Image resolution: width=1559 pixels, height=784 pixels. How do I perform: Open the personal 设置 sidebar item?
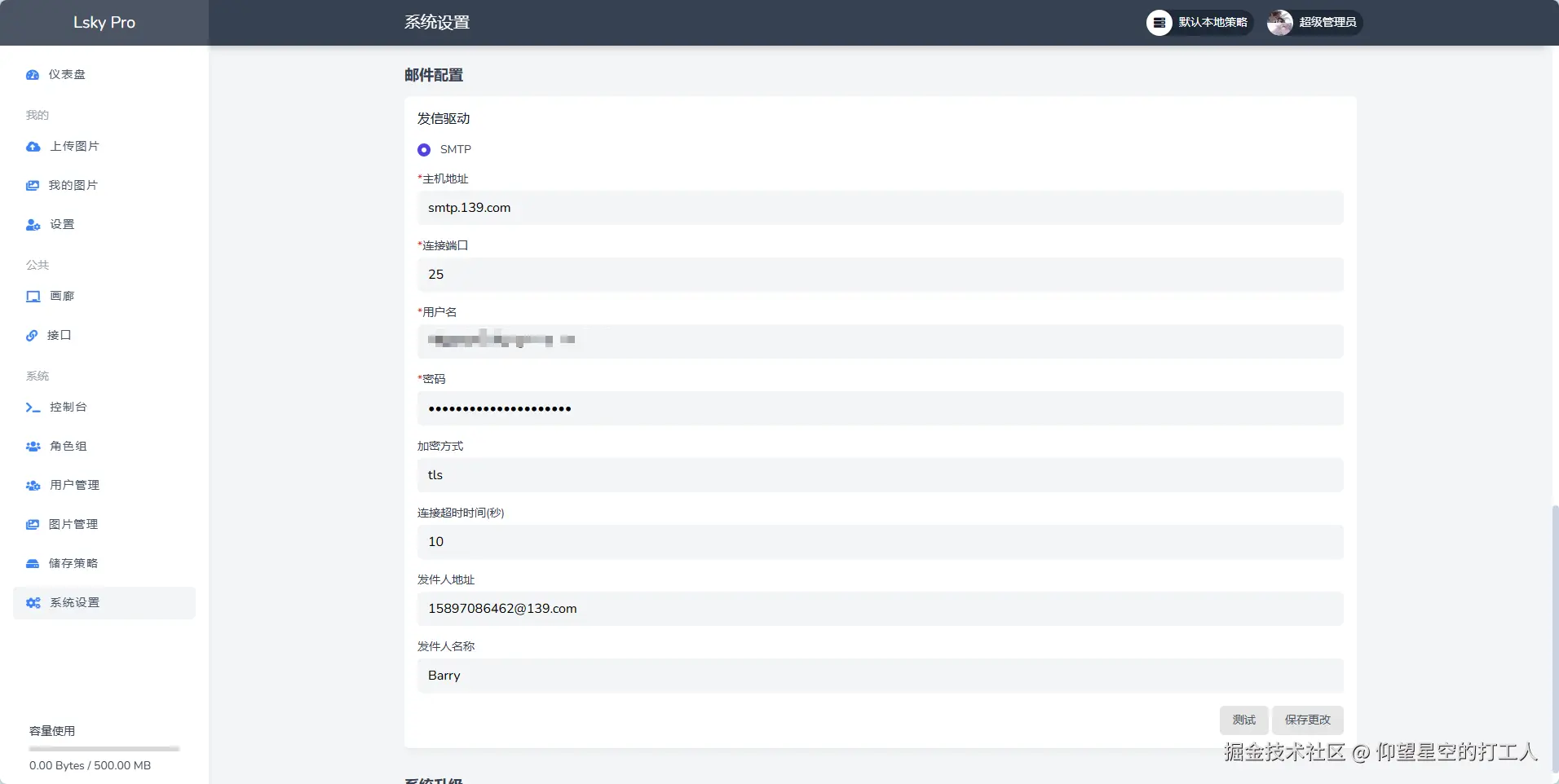(104, 225)
